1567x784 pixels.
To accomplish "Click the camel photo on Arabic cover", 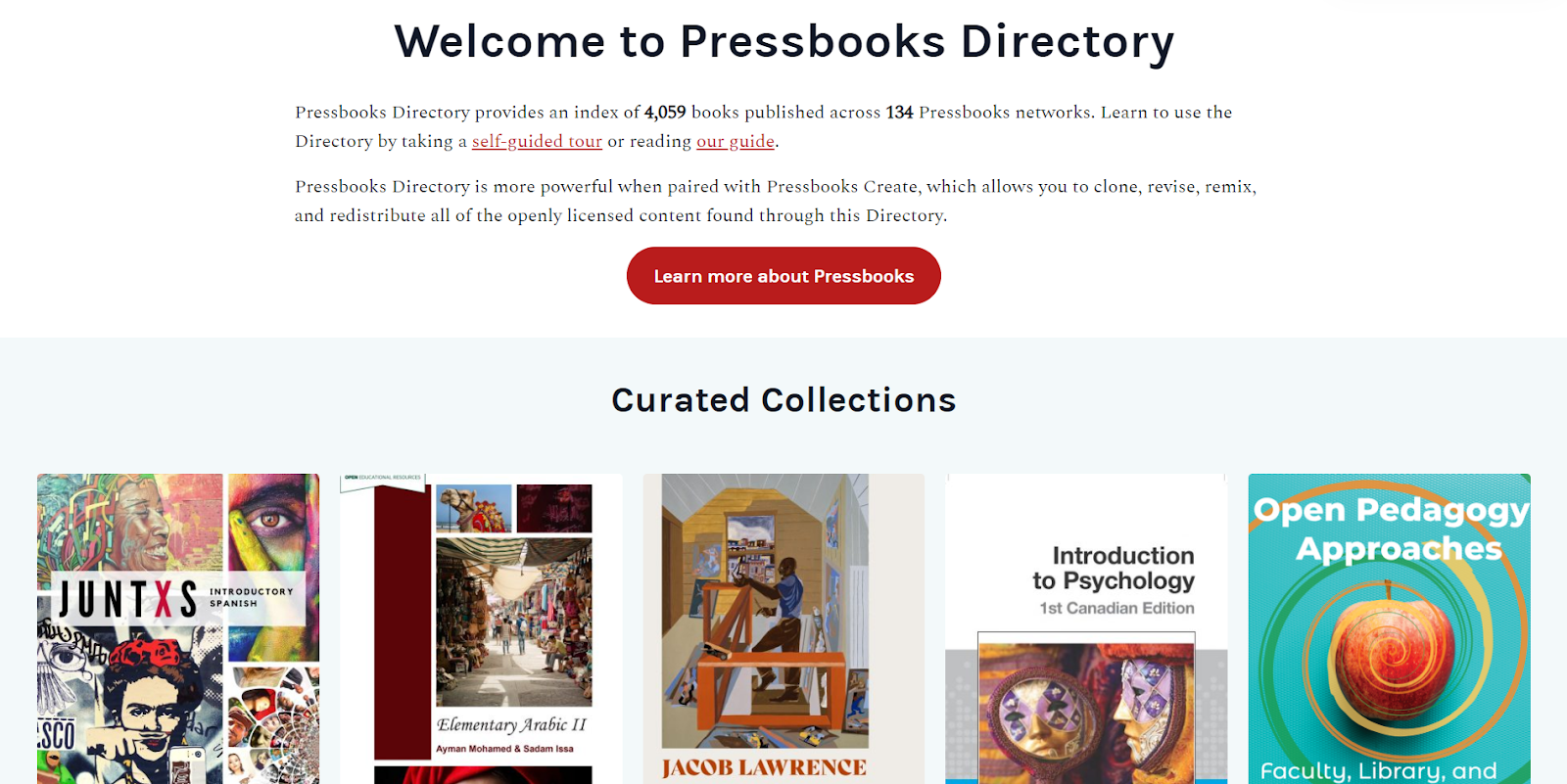I will 474,508.
